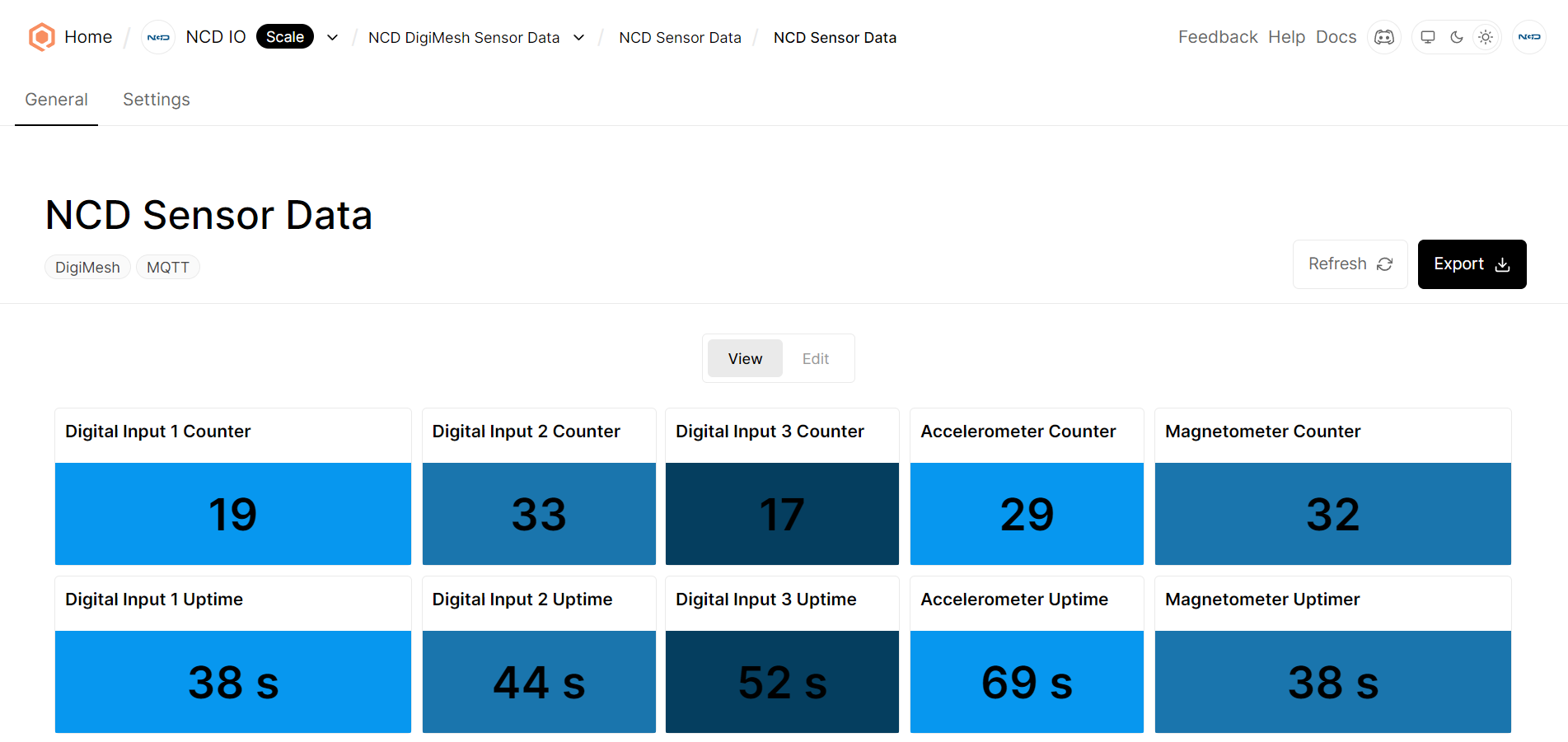
Task: Toggle the theme to dark via moon button
Action: click(1457, 37)
